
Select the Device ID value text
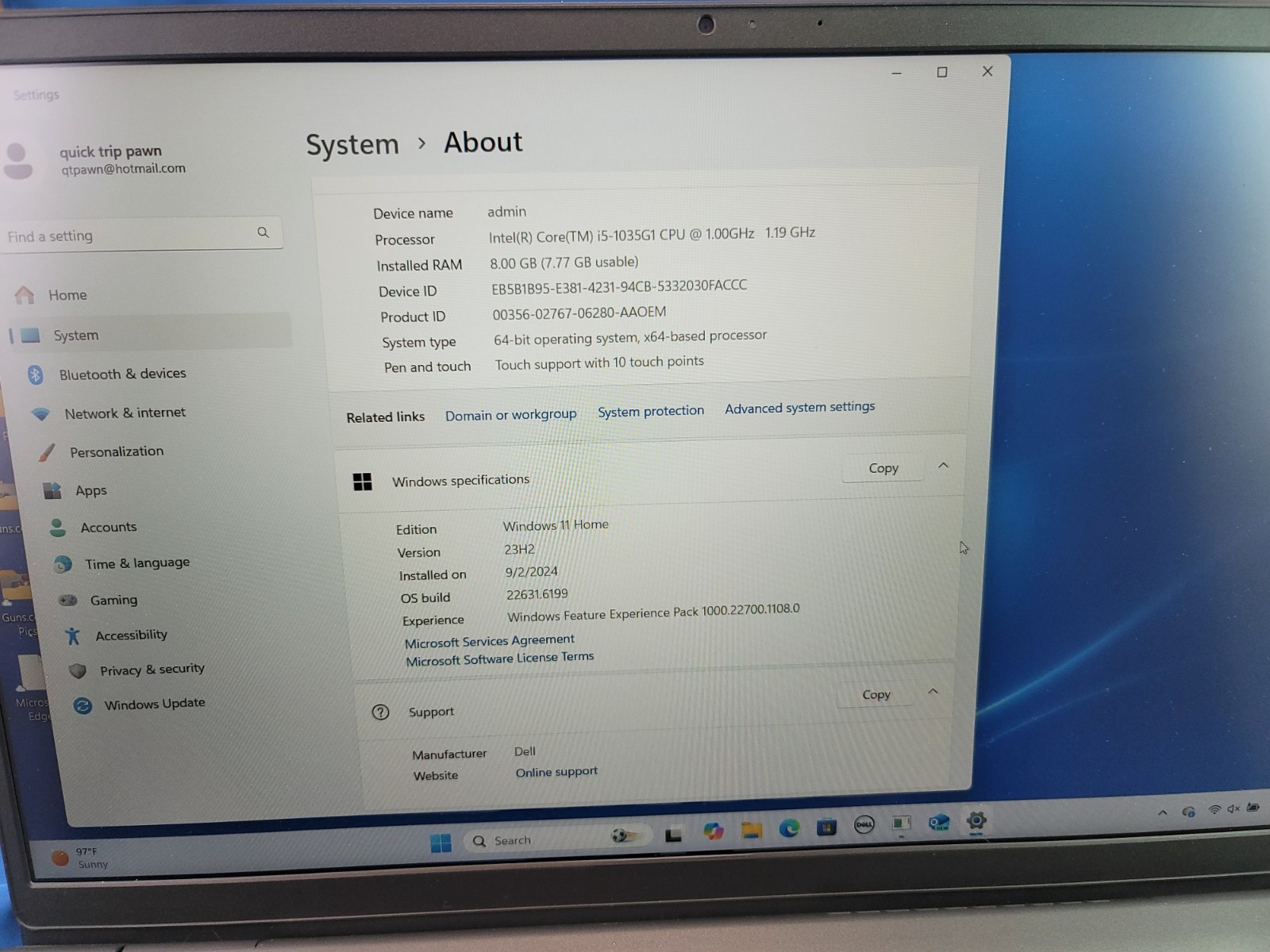tap(618, 286)
